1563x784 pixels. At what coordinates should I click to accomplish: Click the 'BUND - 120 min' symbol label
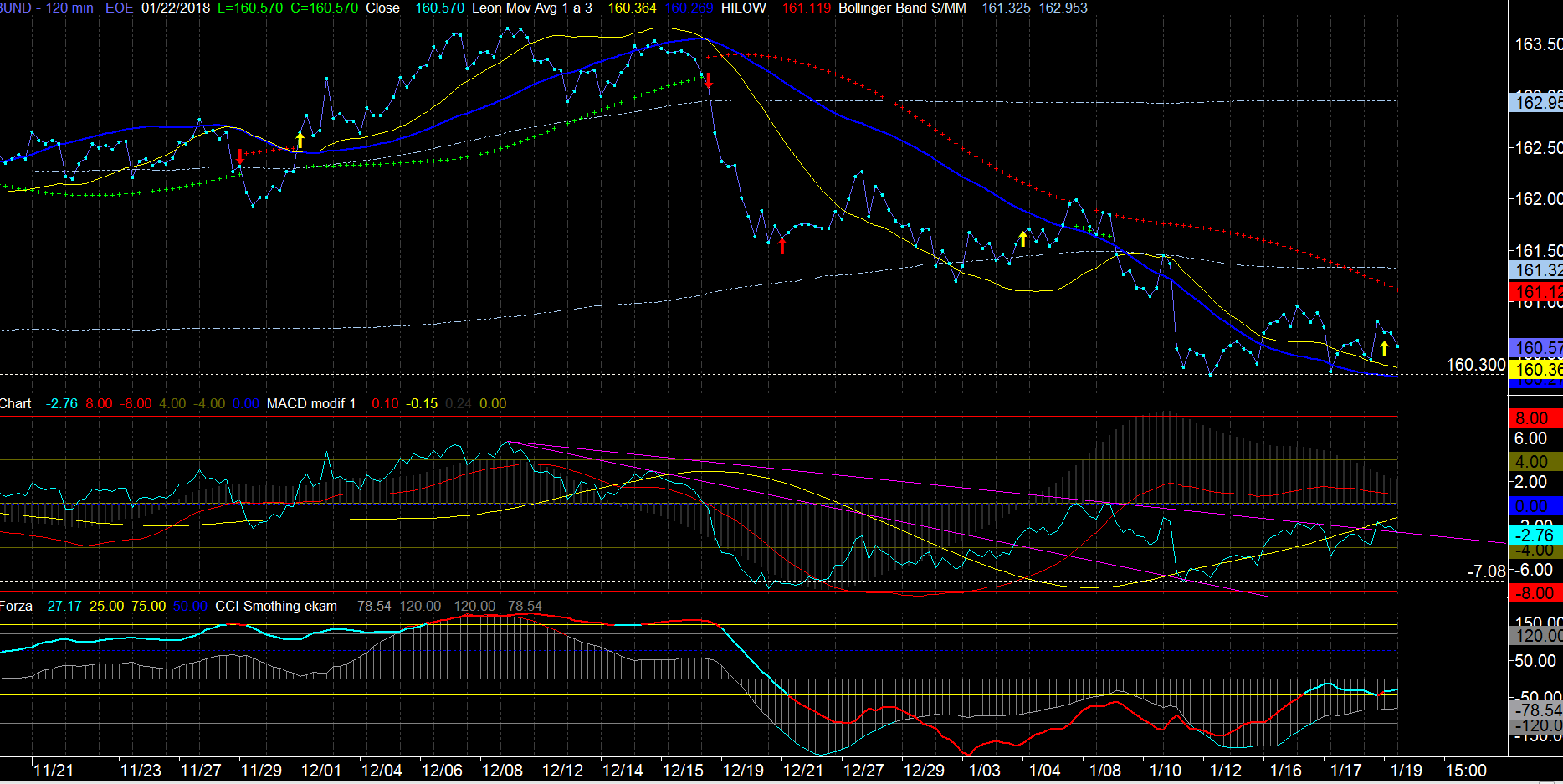pos(46,8)
